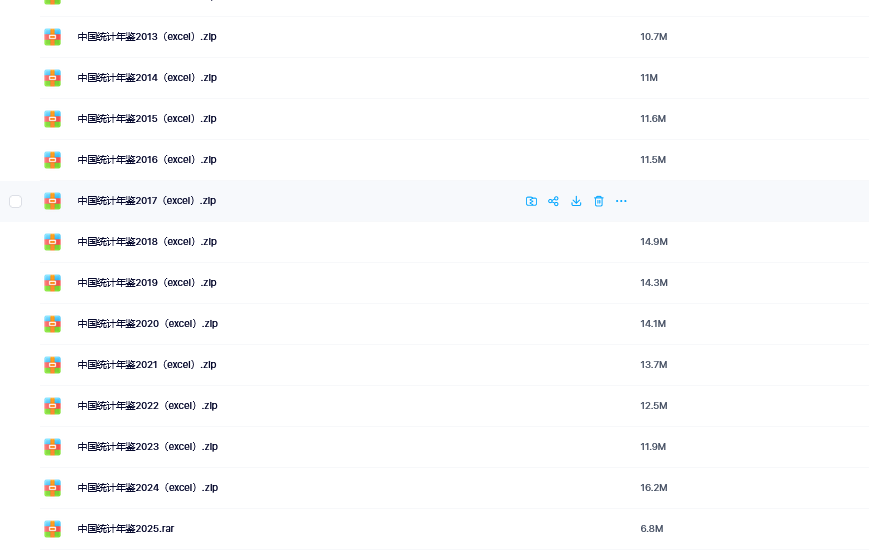Open 中国统计年鉴2024（excel）.zip
The width and height of the screenshot is (869, 553).
147,488
